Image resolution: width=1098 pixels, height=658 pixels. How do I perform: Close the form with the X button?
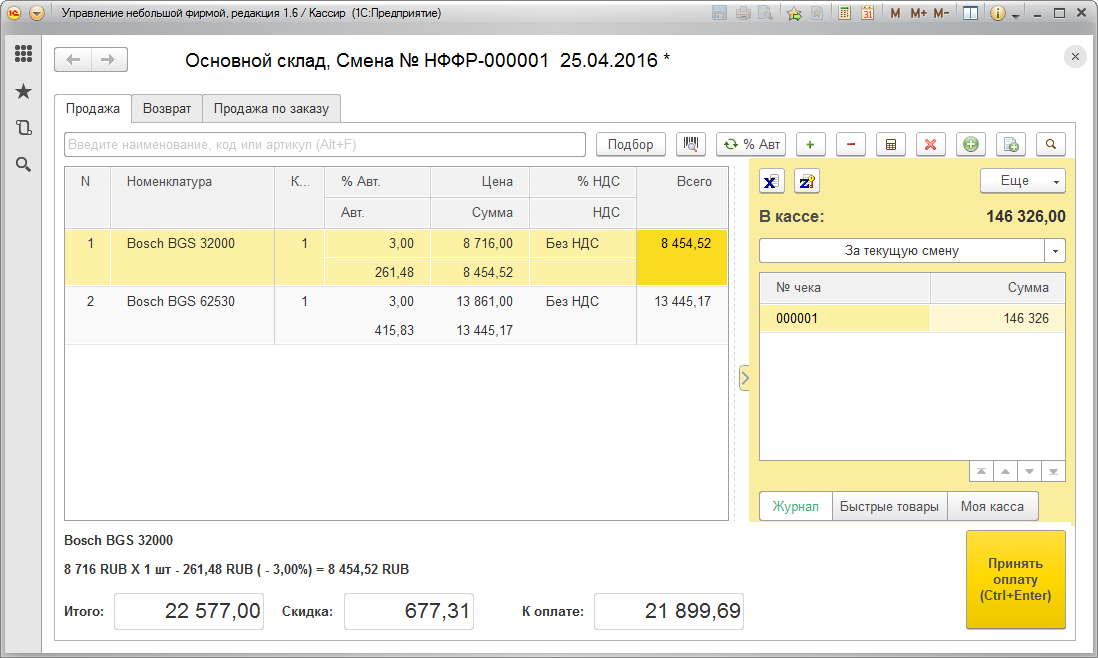[x=1075, y=57]
